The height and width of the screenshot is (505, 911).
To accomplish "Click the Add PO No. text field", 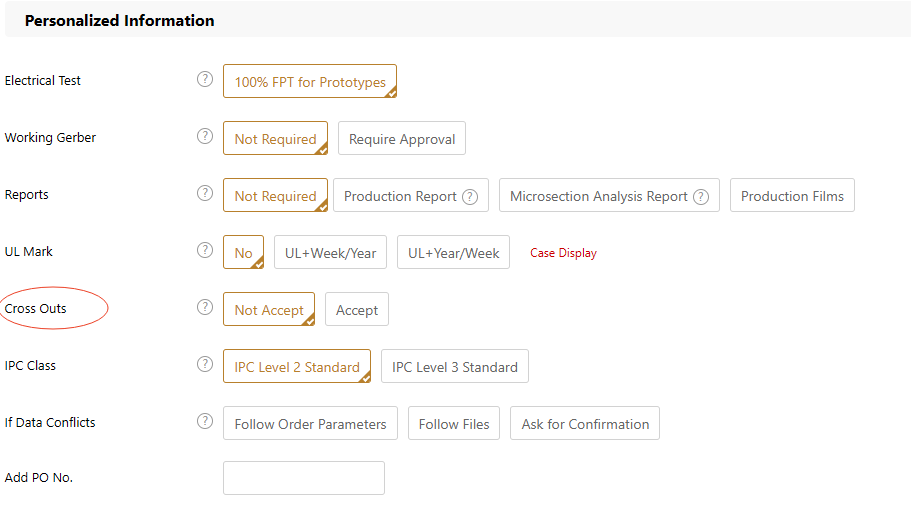I will pos(304,478).
